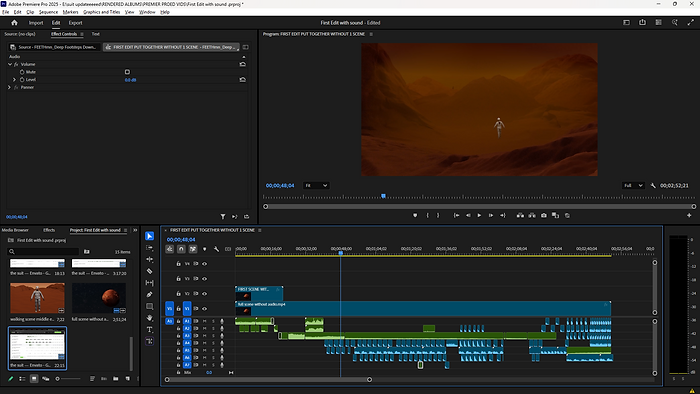Screen dimensions: 700x394
Task: Reset the Volume effect in Effect Controls
Action: (243, 64)
